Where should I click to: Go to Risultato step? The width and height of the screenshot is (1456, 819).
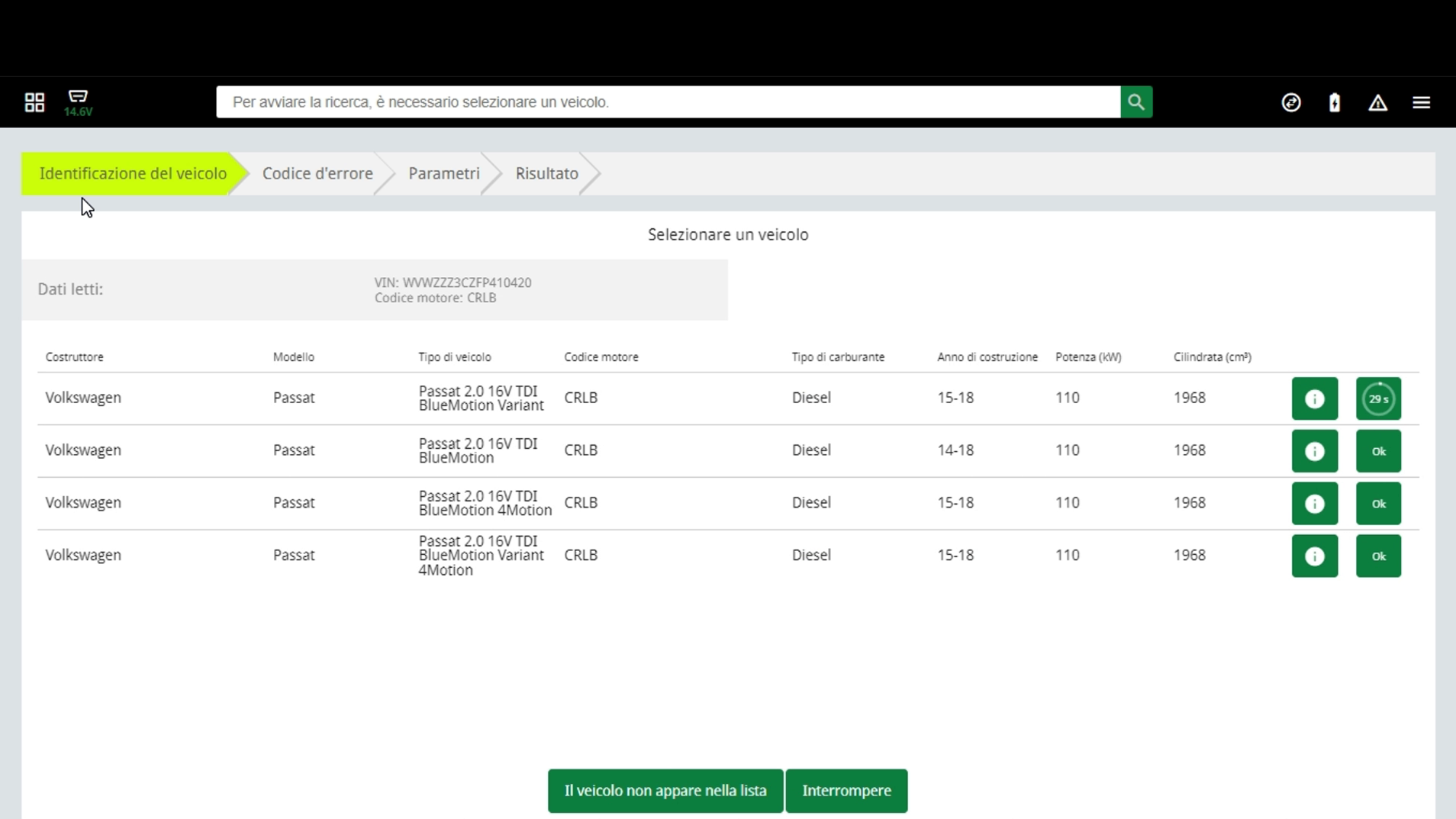pyautogui.click(x=546, y=173)
